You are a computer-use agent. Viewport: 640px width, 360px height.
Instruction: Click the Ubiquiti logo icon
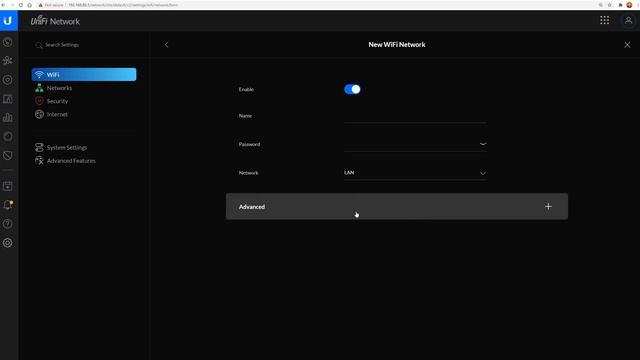pyautogui.click(x=7, y=20)
